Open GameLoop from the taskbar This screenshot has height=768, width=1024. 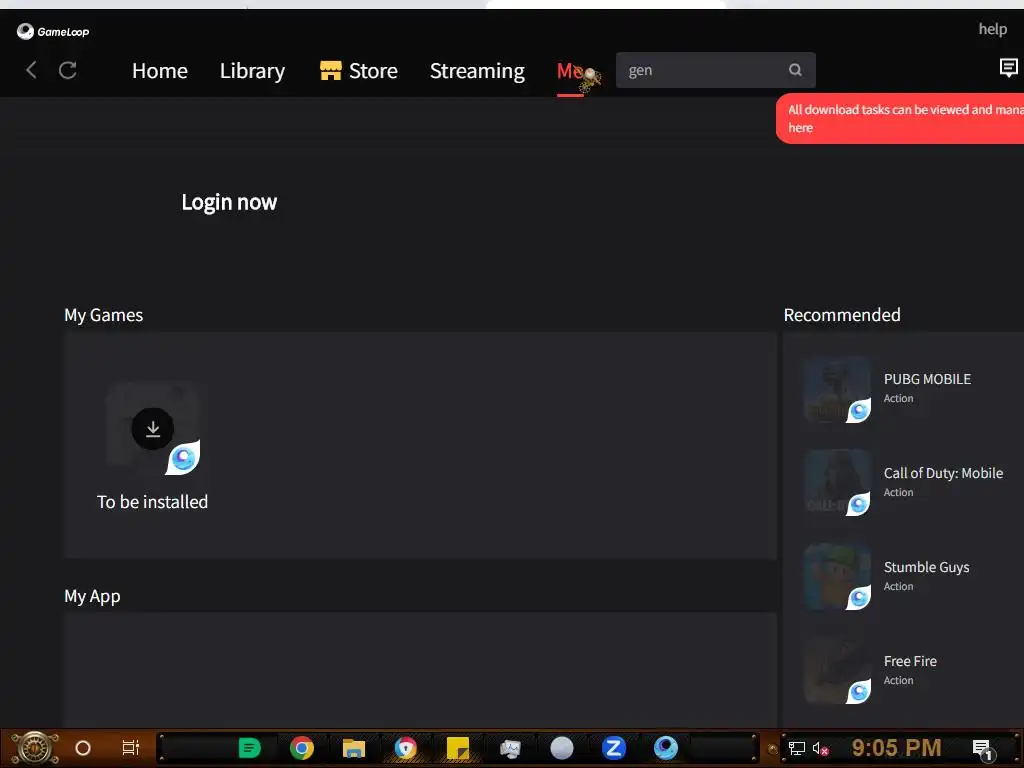[x=665, y=748]
